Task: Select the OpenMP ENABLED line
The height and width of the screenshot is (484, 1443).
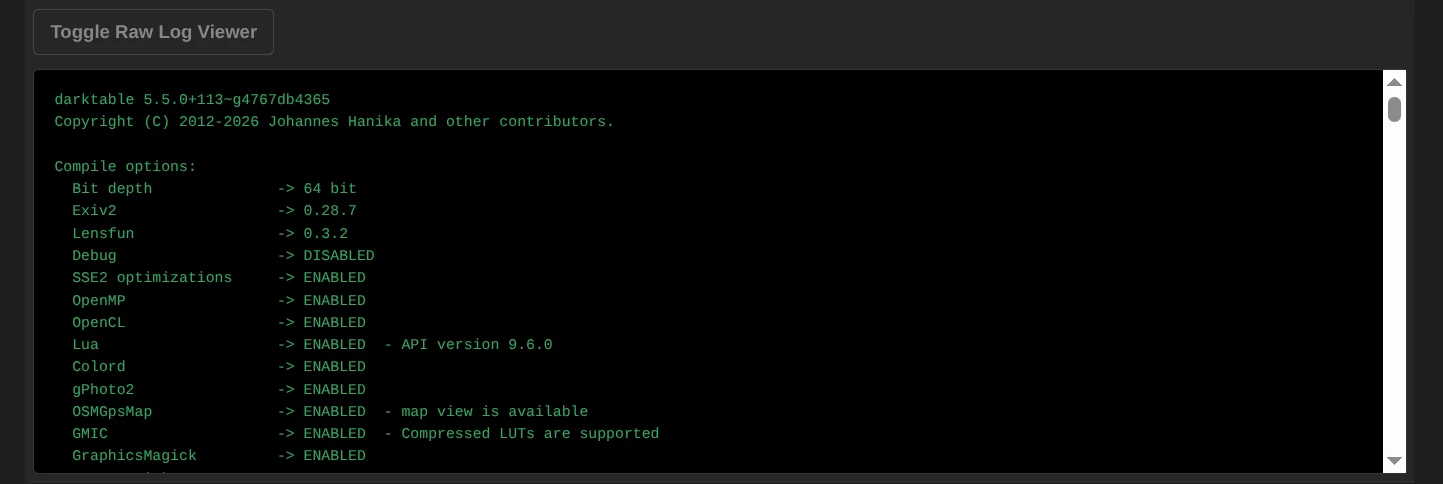Action: pos(219,301)
